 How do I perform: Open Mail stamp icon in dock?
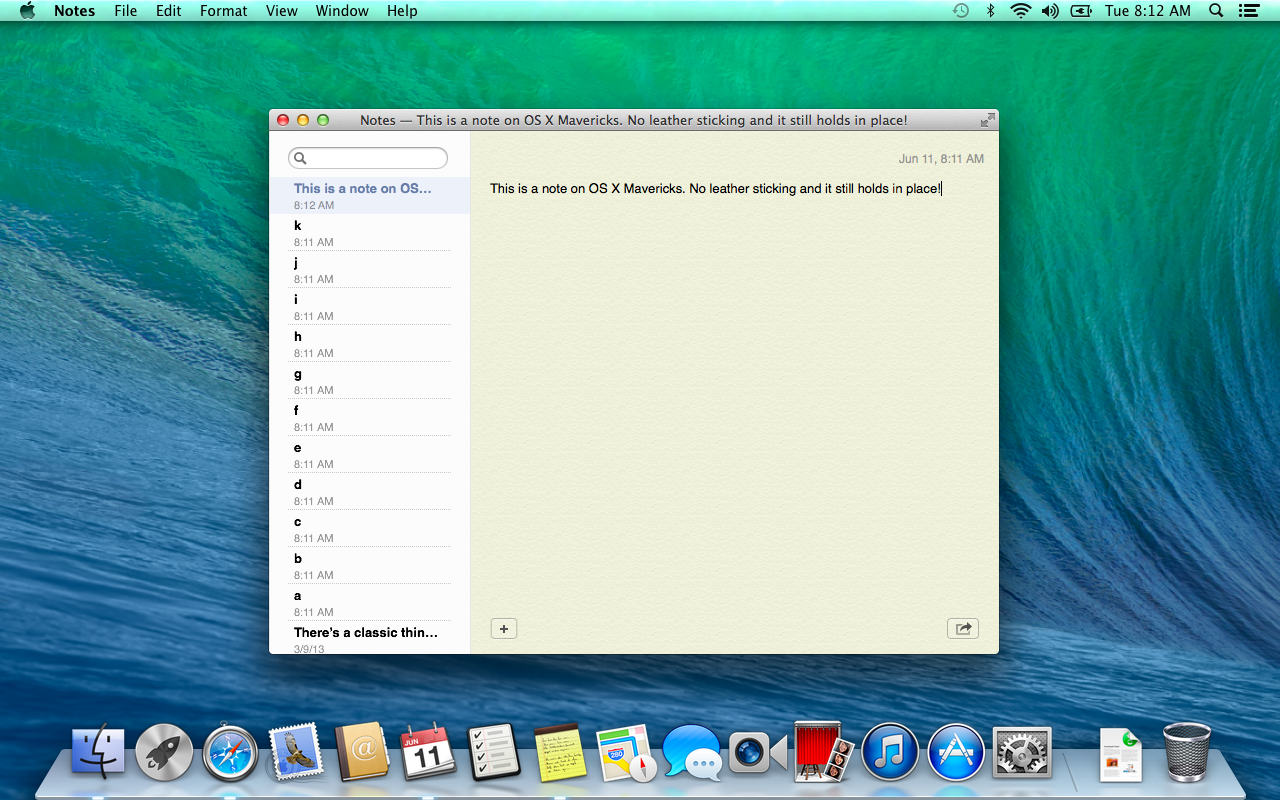296,751
